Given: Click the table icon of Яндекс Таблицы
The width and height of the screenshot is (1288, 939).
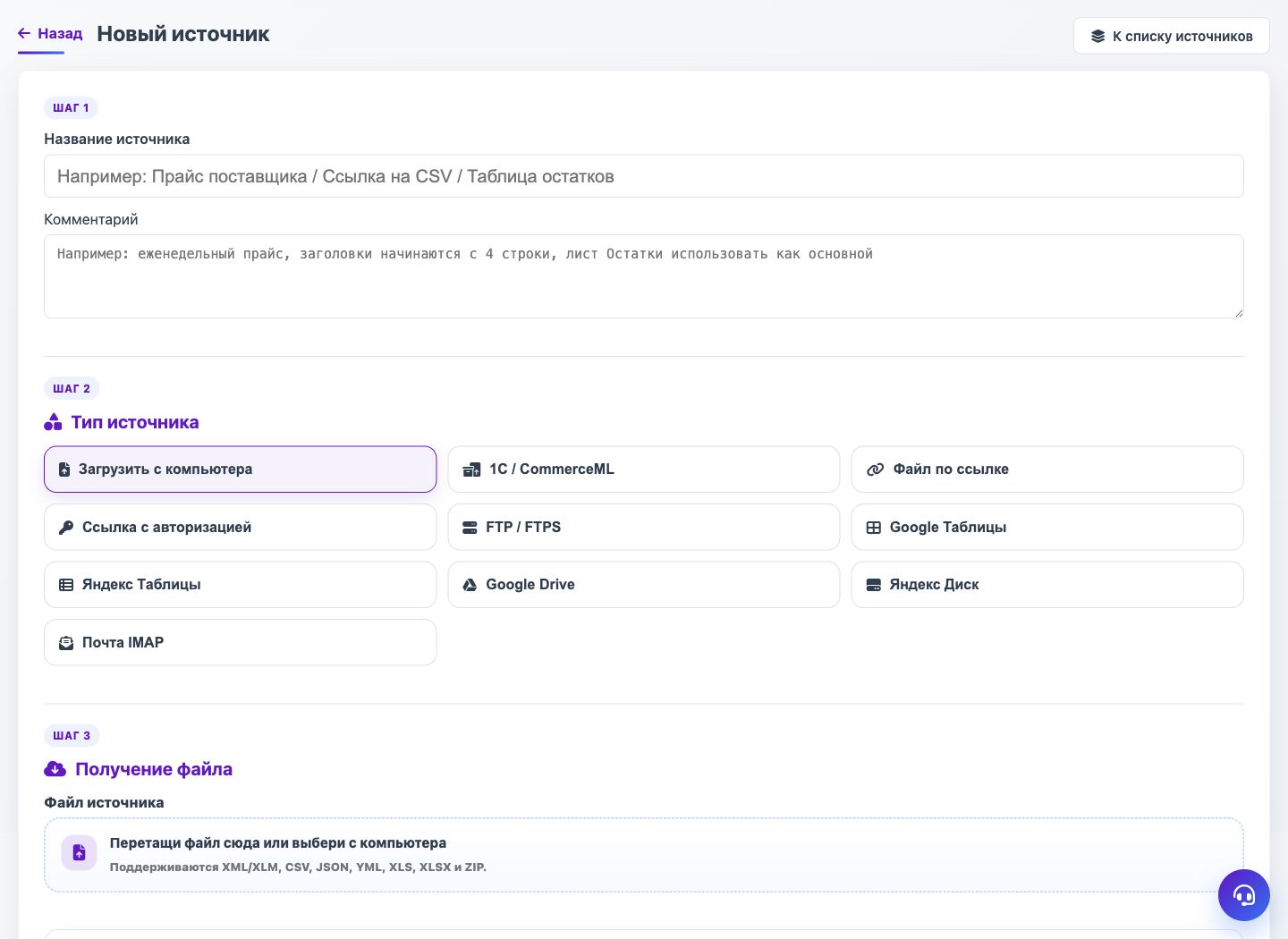Looking at the screenshot, I should 66,585.
